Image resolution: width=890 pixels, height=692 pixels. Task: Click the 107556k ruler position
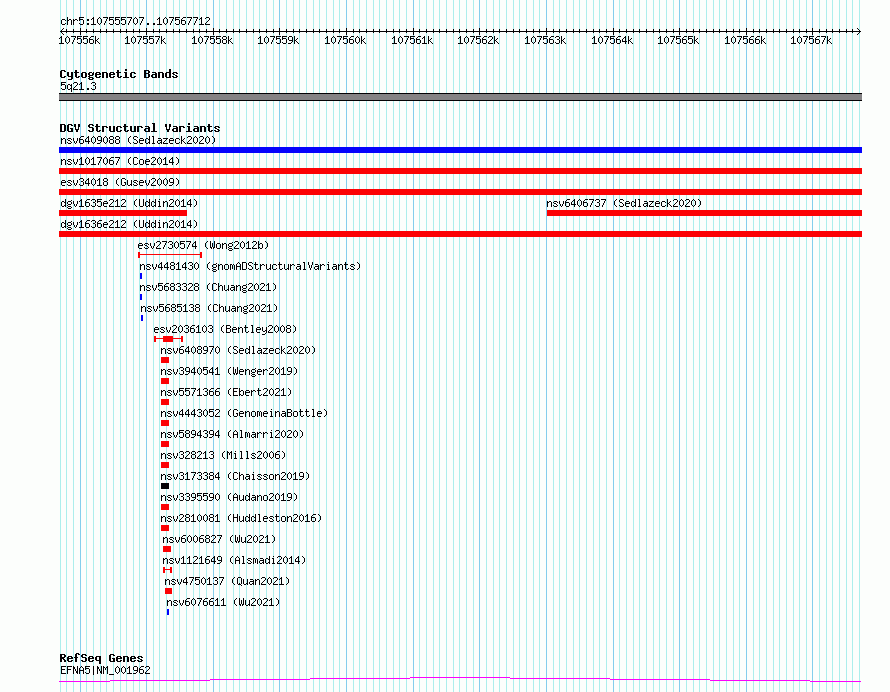79,40
